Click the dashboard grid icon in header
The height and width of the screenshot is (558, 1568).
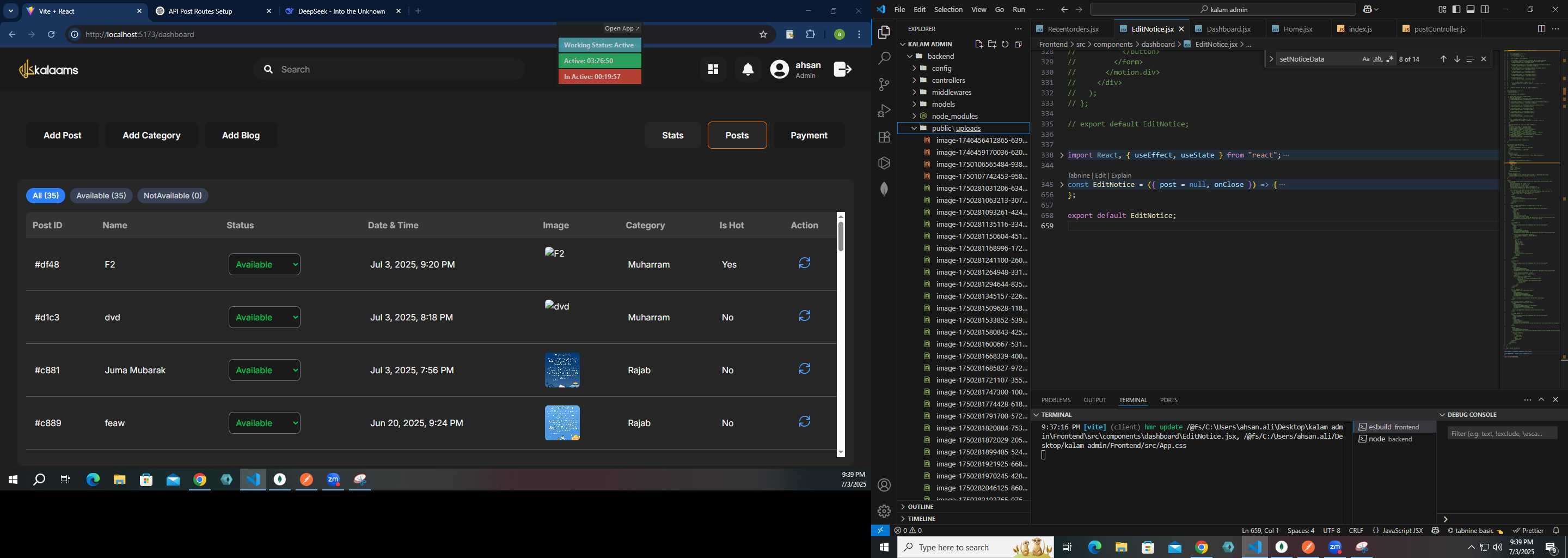[713, 69]
